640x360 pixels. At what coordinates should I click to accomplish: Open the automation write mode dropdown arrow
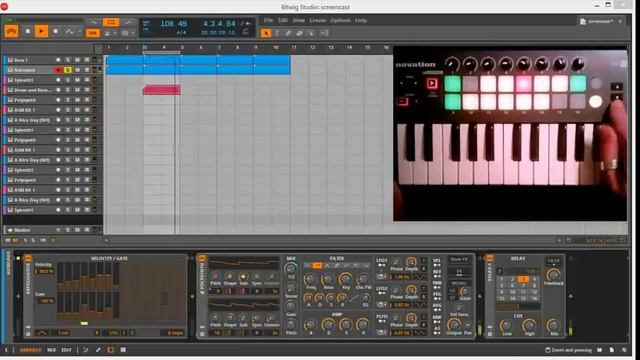[79, 31]
